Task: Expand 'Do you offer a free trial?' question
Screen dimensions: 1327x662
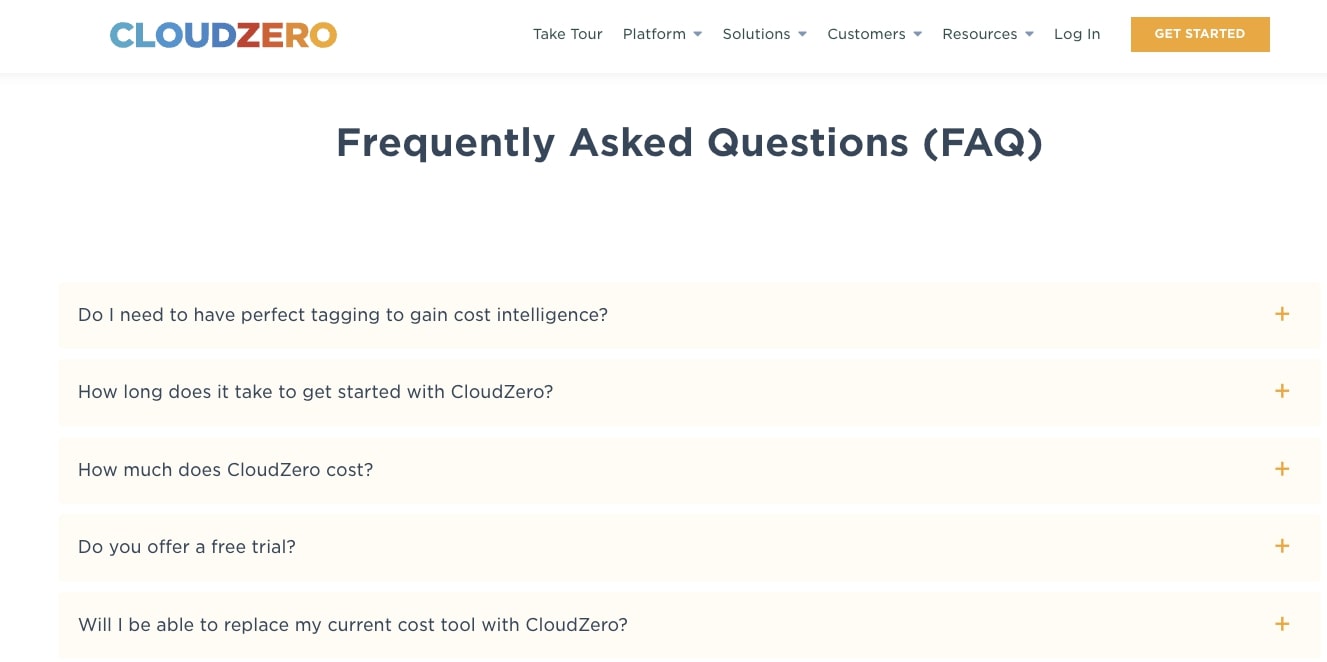Action: (689, 547)
